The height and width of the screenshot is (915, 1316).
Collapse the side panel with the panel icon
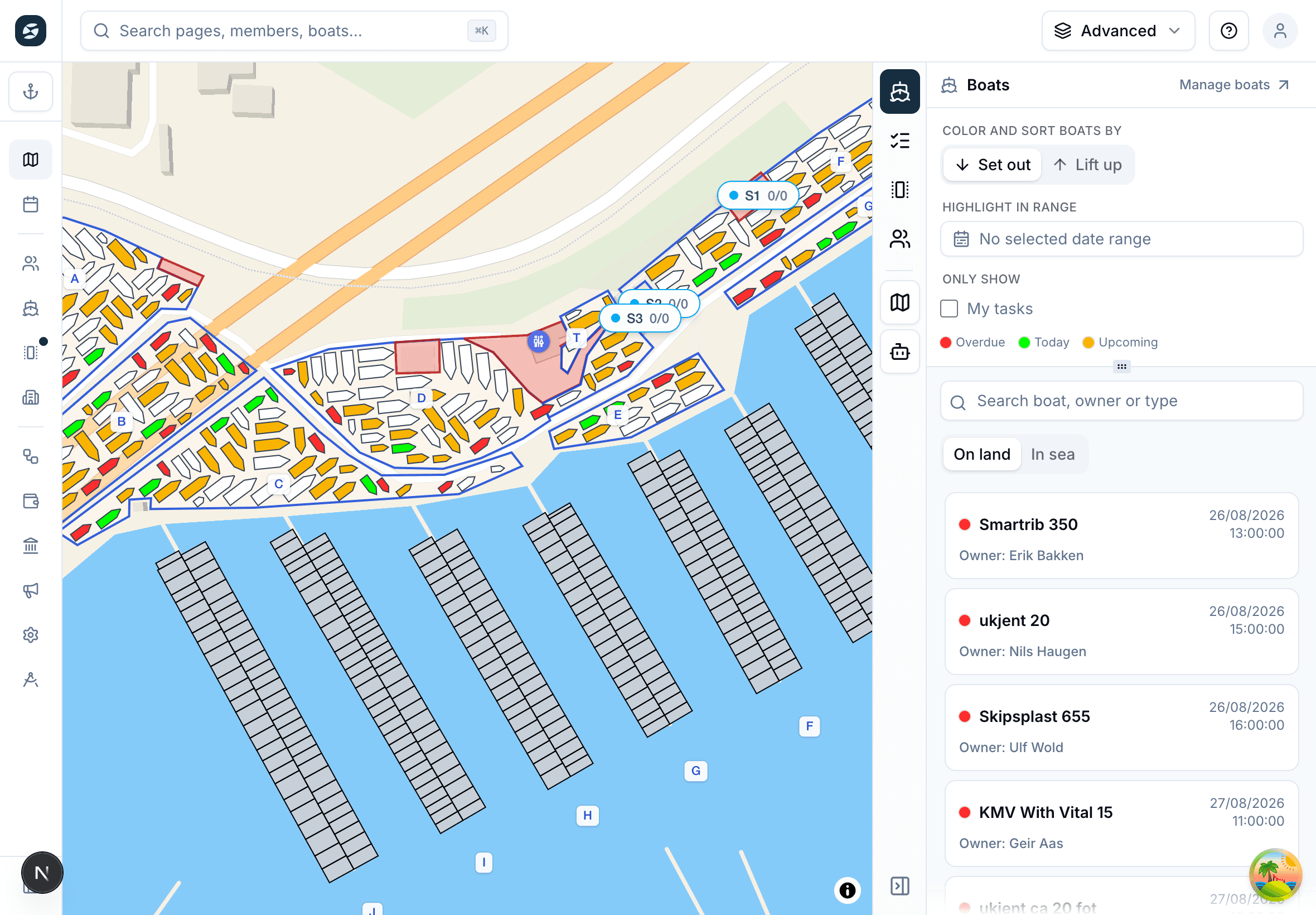point(899,886)
